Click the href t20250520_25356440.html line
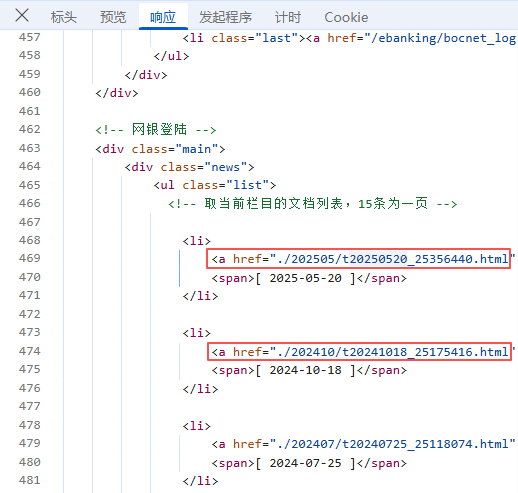This screenshot has width=518, height=493. (363, 259)
